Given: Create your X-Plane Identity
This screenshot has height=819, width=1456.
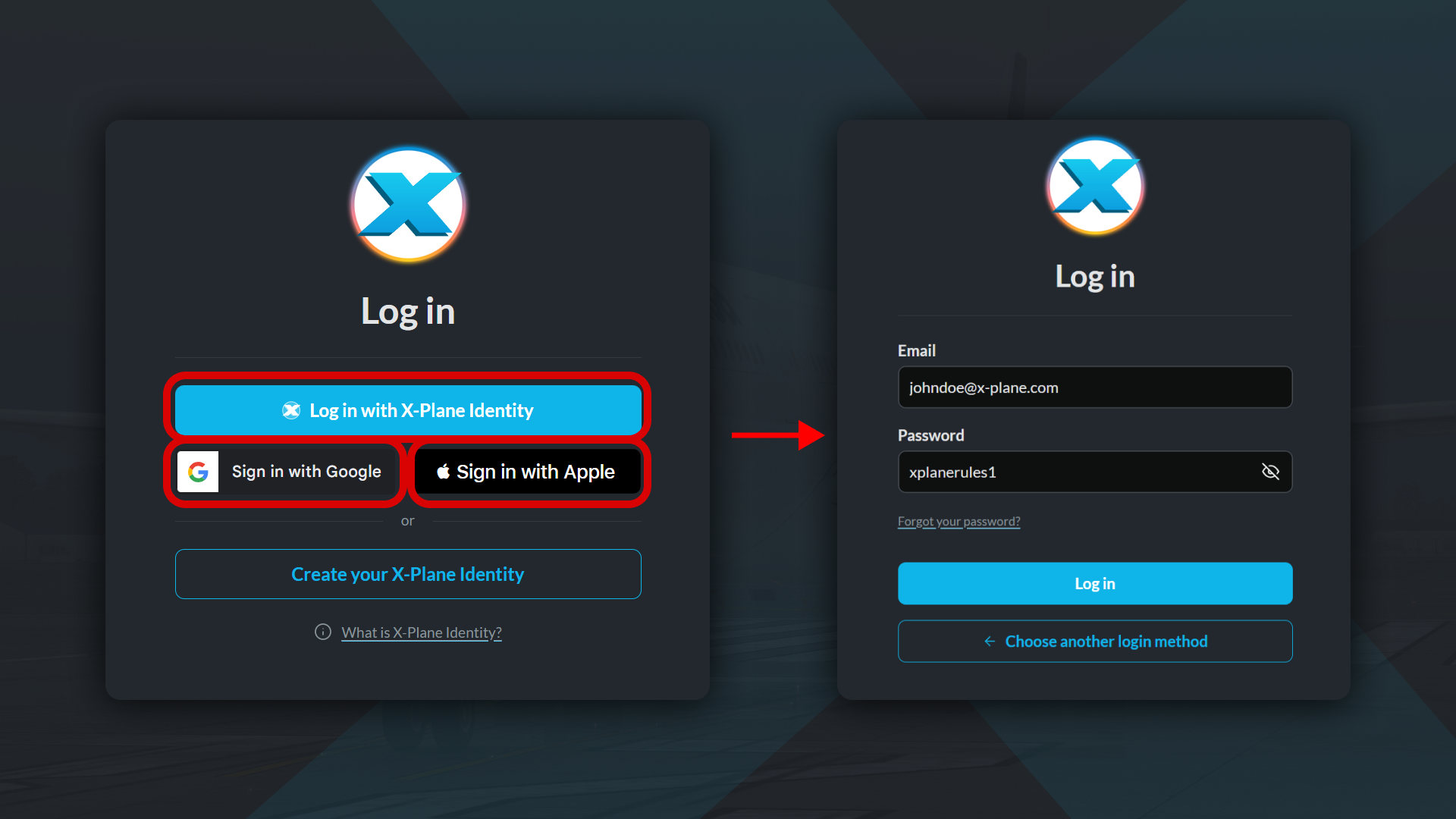Looking at the screenshot, I should 408,574.
